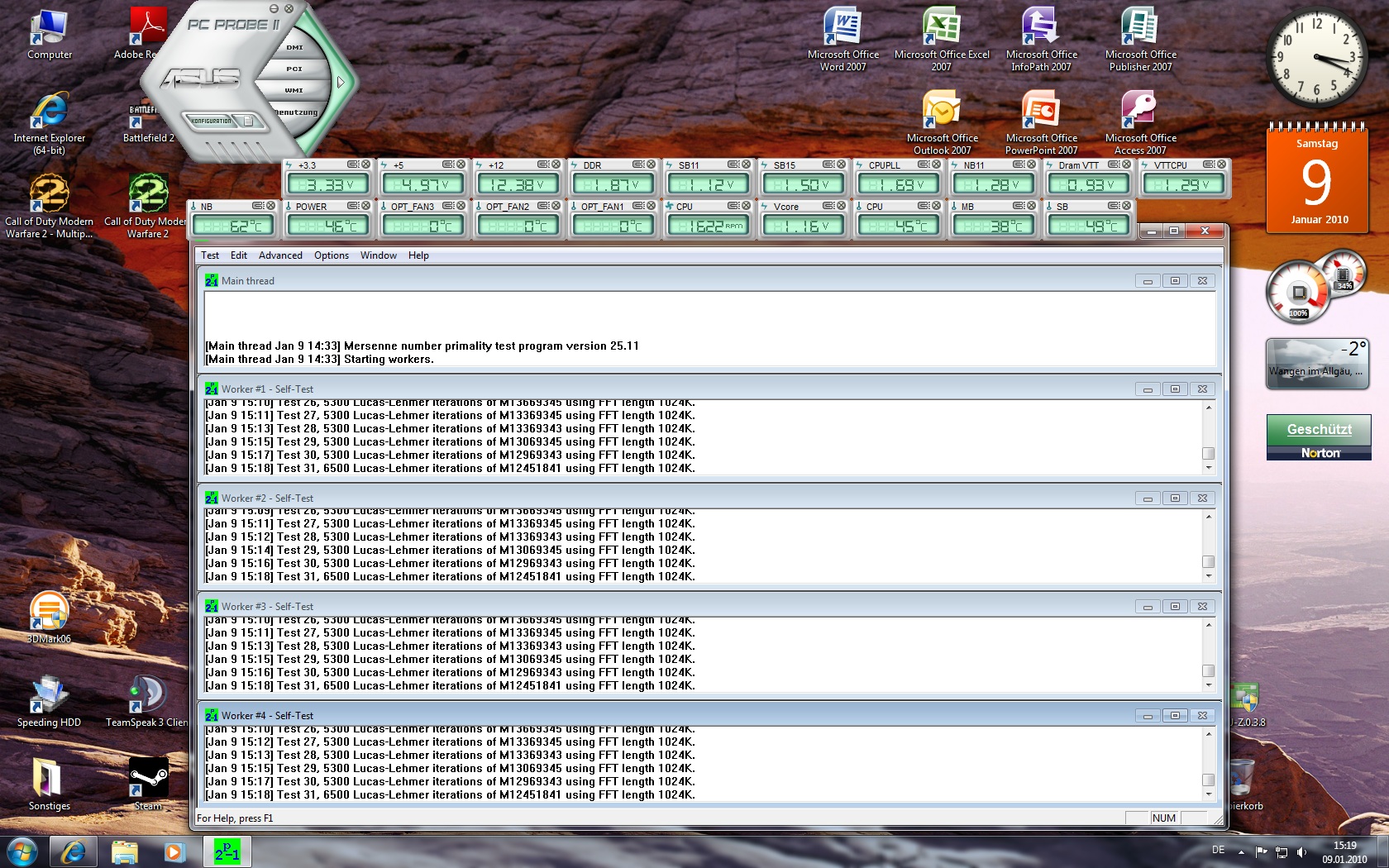The image size is (1389, 868).
Task: Close the MB temperature sensor panel
Action: [x=1031, y=206]
